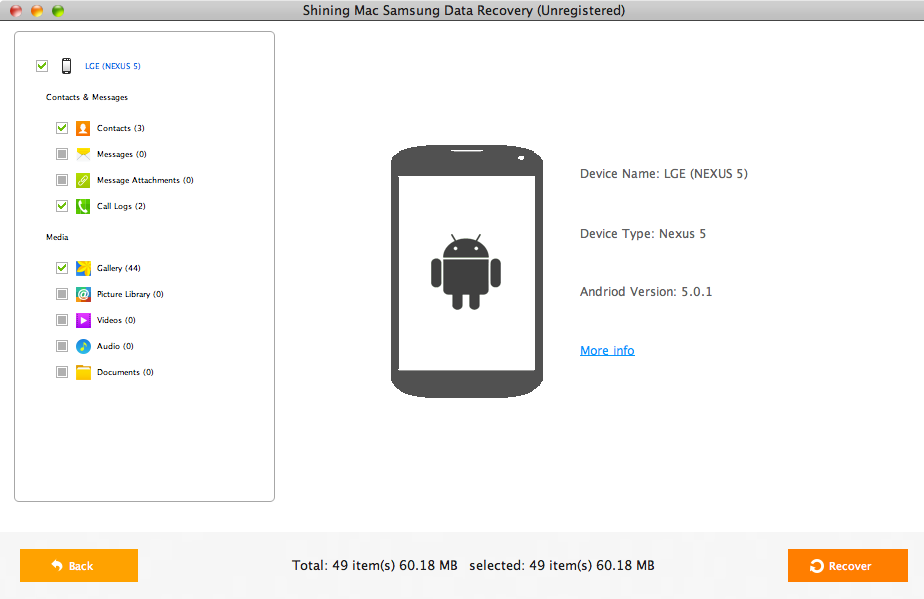Click the Gallery flower icon
Image resolution: width=924 pixels, height=599 pixels.
tap(83, 268)
